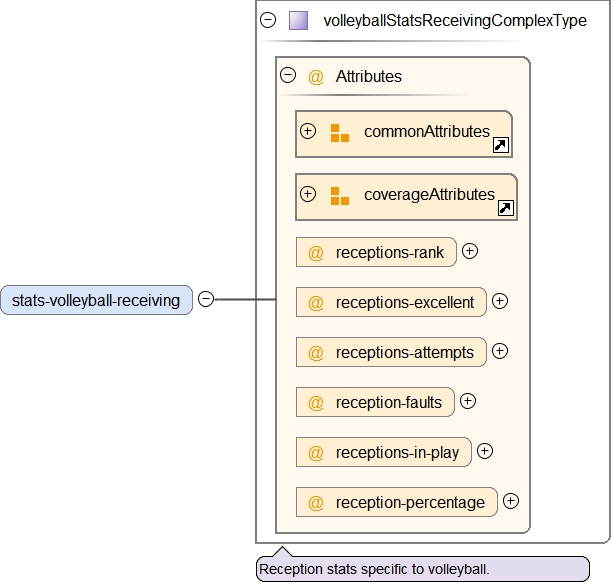Select the receptions-in-play attribute box
The width and height of the screenshot is (612, 585).
click(384, 452)
